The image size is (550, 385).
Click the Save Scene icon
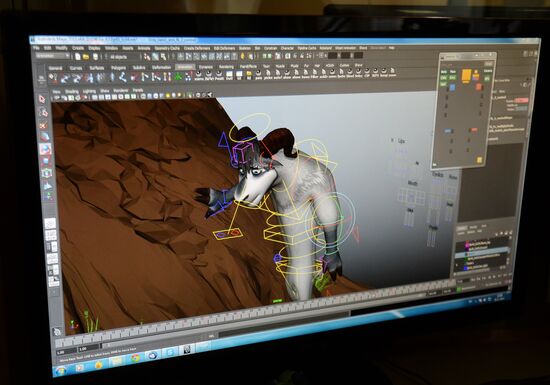(x=95, y=56)
